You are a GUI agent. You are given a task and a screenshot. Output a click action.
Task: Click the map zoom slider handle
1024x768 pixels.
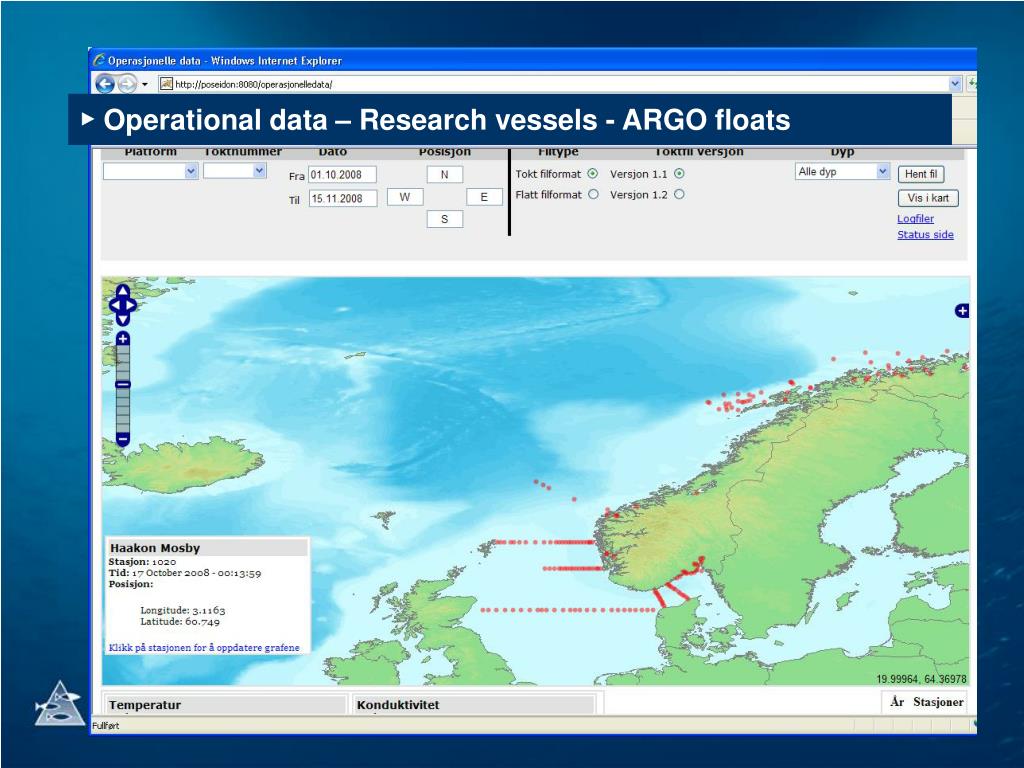[123, 385]
